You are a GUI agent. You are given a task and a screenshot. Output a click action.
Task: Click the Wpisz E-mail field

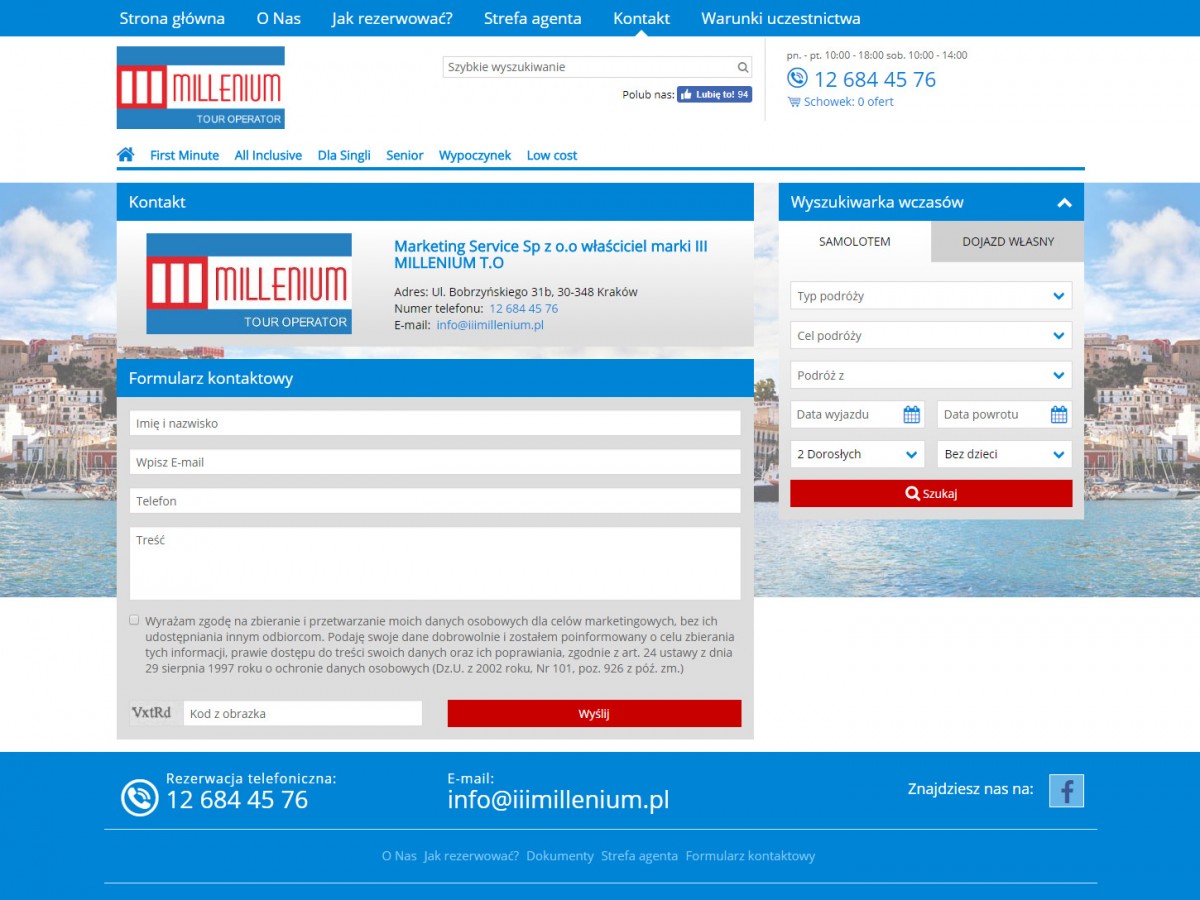click(435, 462)
